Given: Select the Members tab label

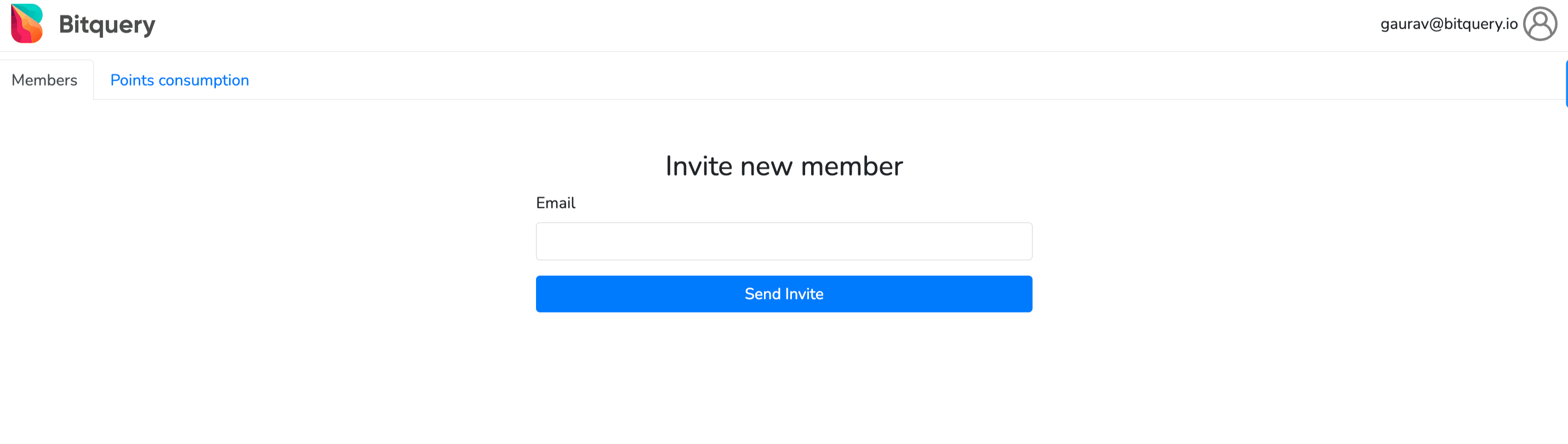Looking at the screenshot, I should pyautogui.click(x=44, y=80).
